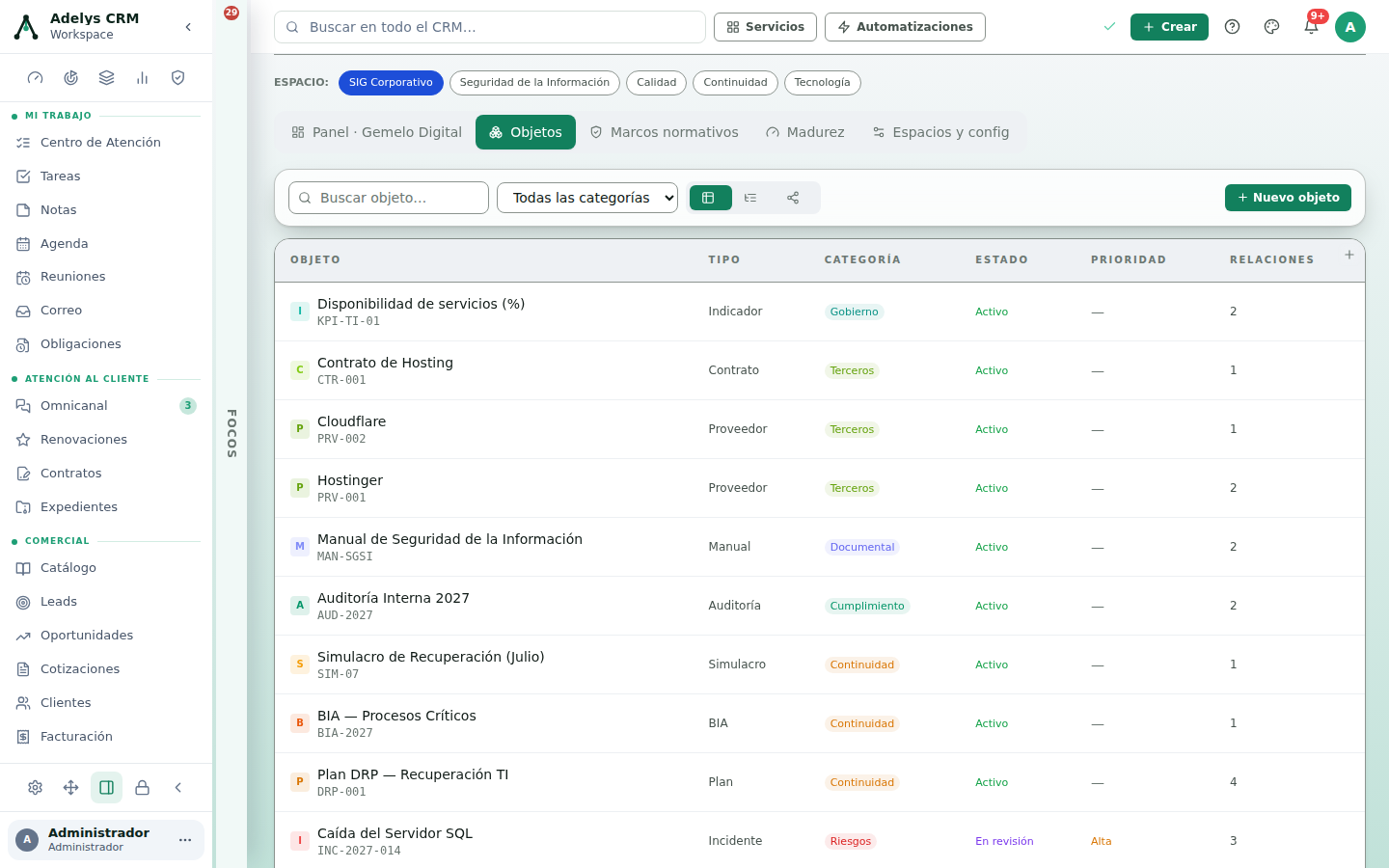1389x868 pixels.
Task: Open the stacked layers sidebar icon
Action: click(107, 78)
